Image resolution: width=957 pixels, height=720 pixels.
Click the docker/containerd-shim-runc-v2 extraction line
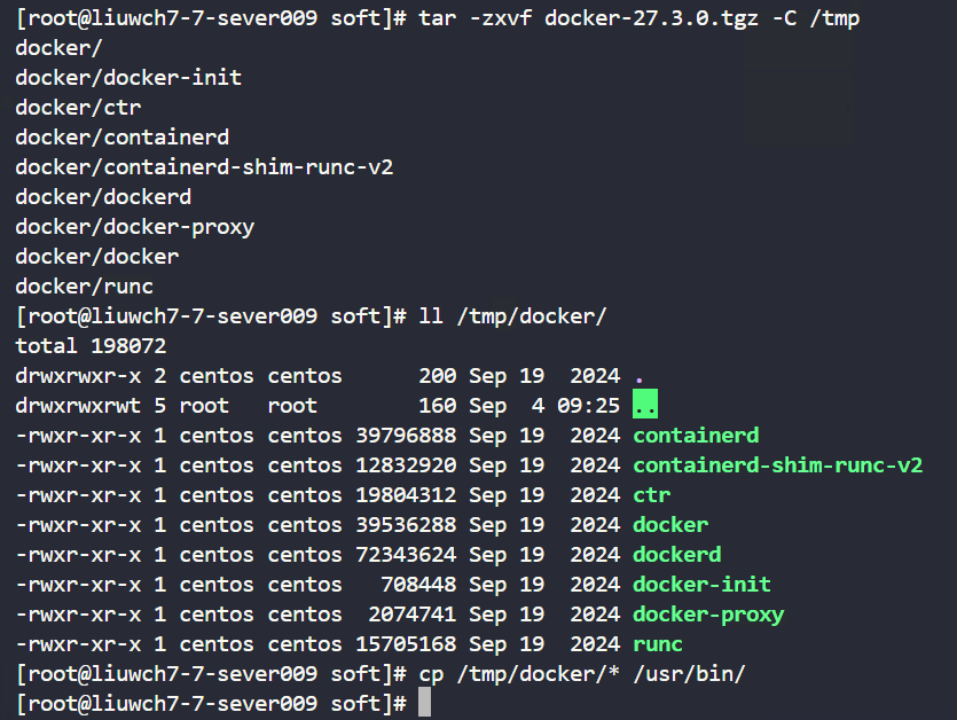click(x=204, y=167)
